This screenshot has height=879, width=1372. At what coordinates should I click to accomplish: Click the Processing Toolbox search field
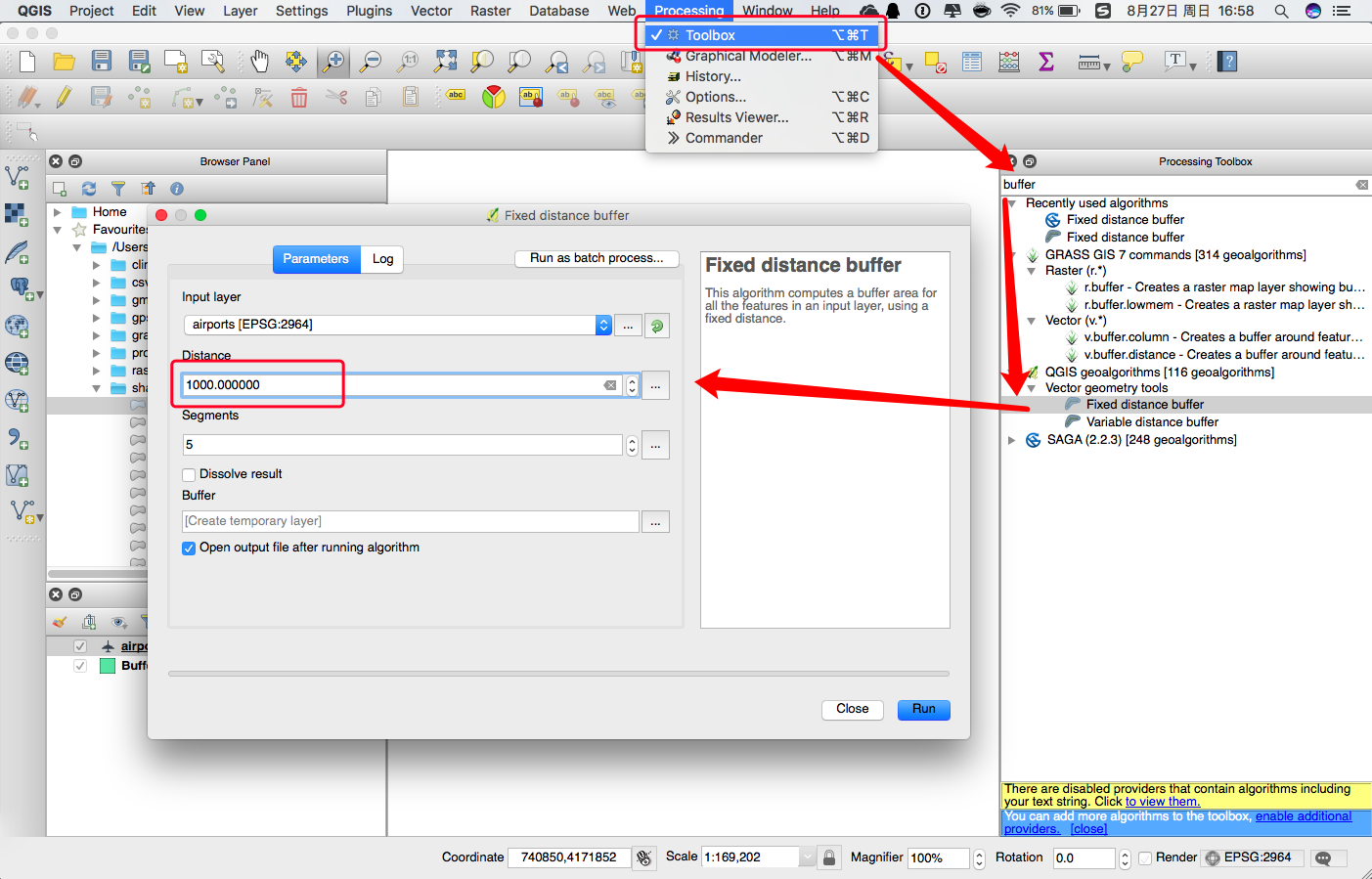(1185, 185)
